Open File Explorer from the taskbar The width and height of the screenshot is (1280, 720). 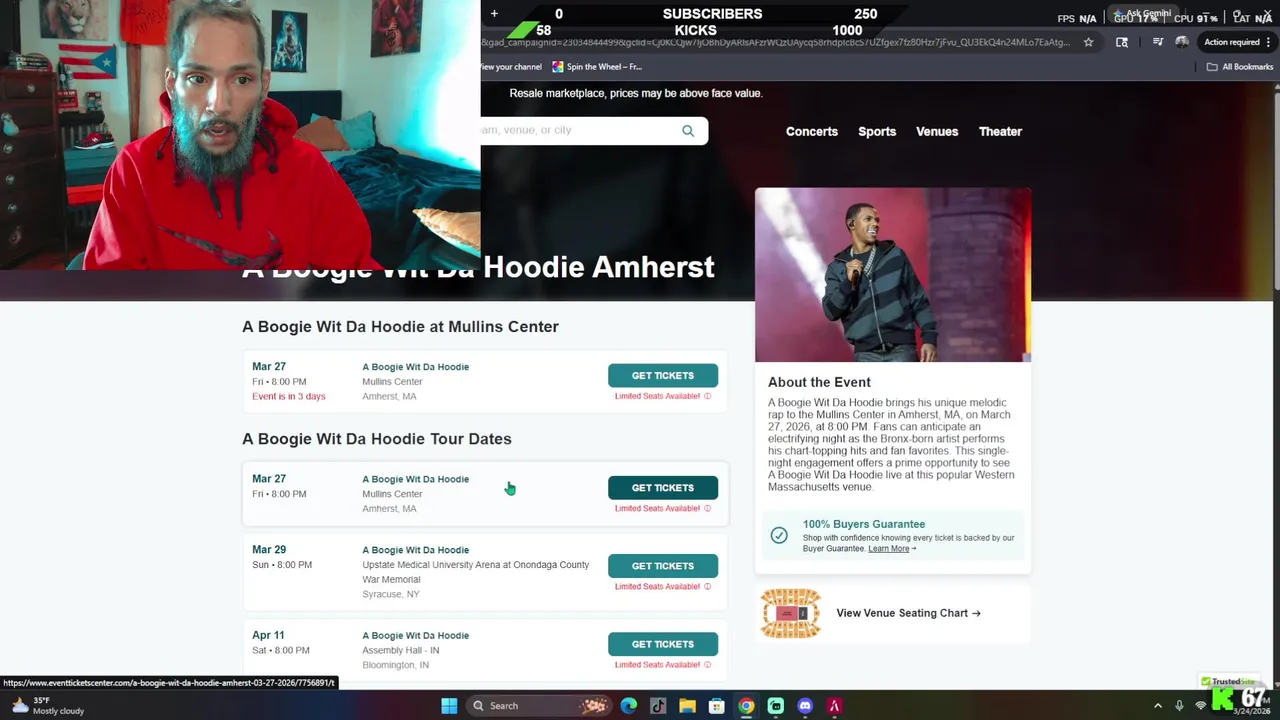tap(687, 706)
